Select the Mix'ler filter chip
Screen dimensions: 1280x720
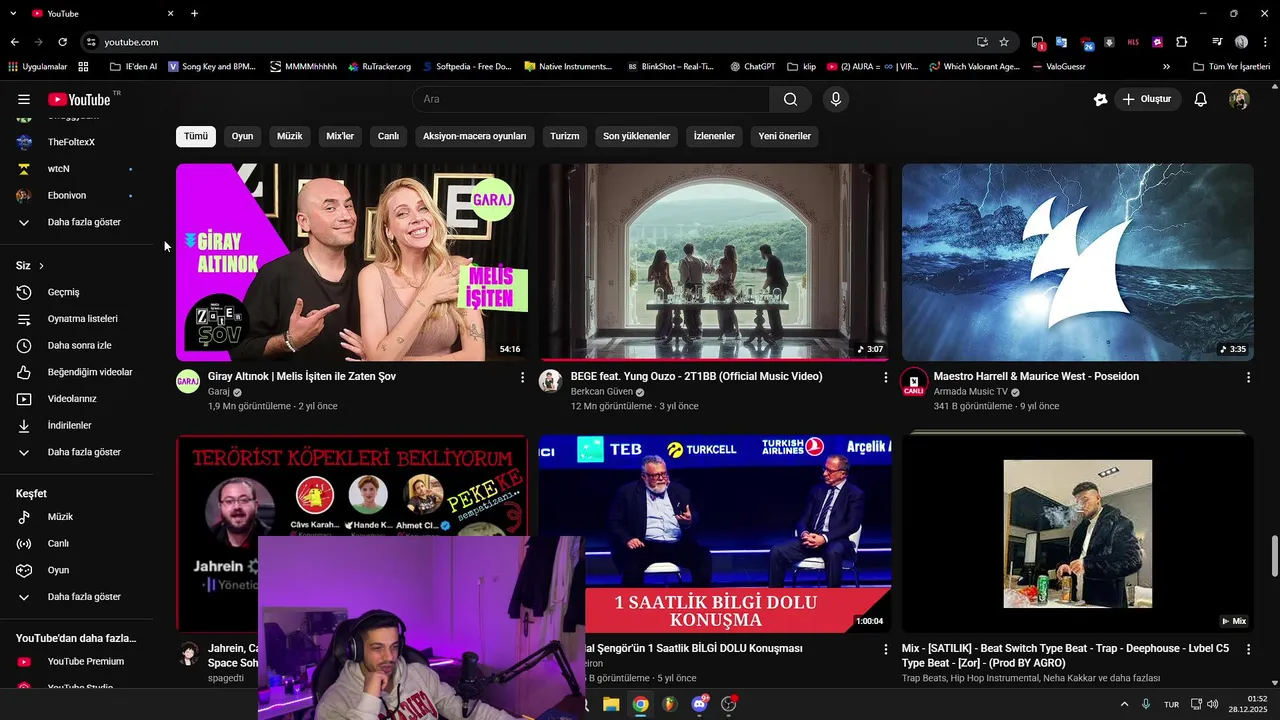click(x=341, y=136)
